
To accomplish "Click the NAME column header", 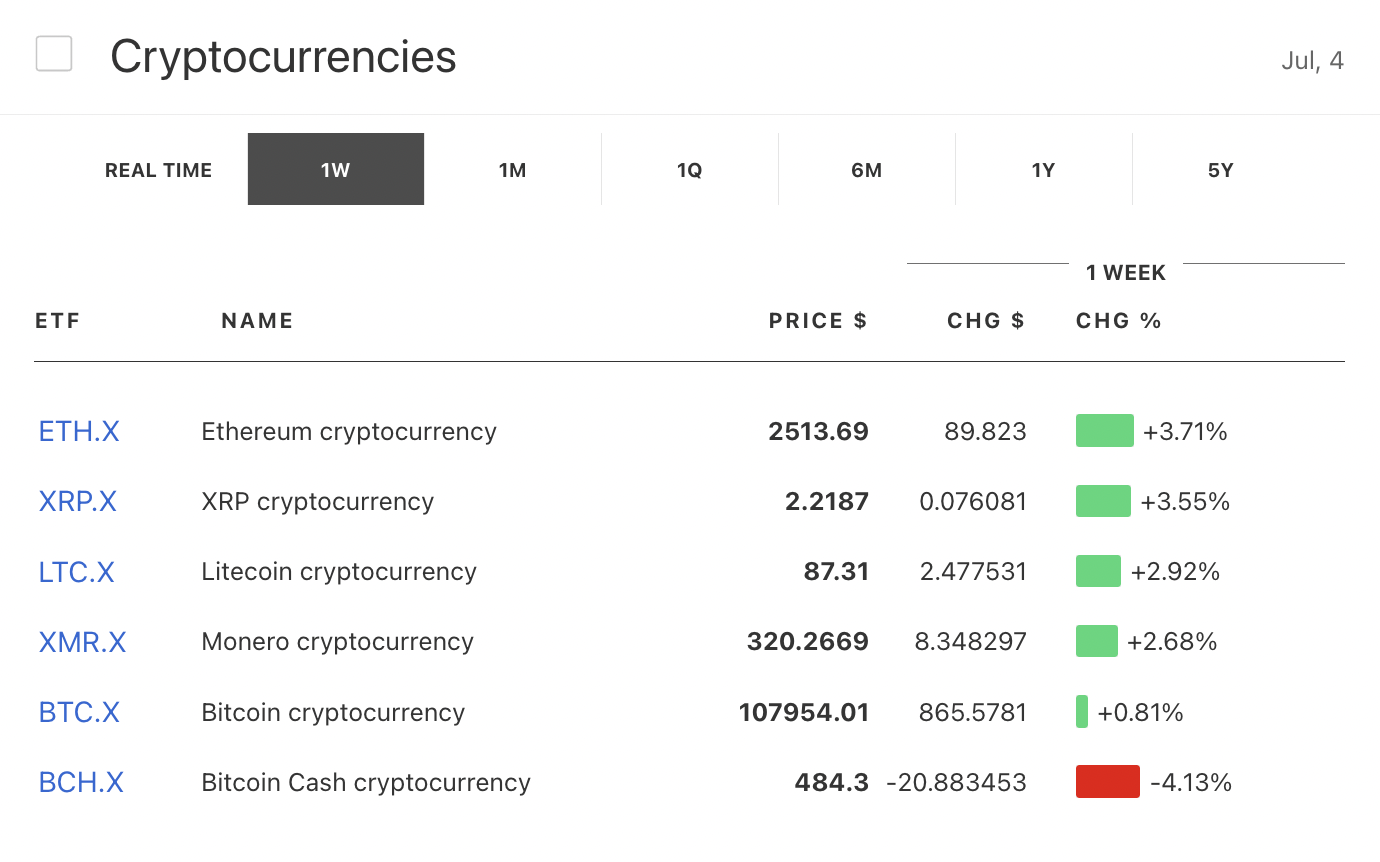I will pyautogui.click(x=258, y=321).
